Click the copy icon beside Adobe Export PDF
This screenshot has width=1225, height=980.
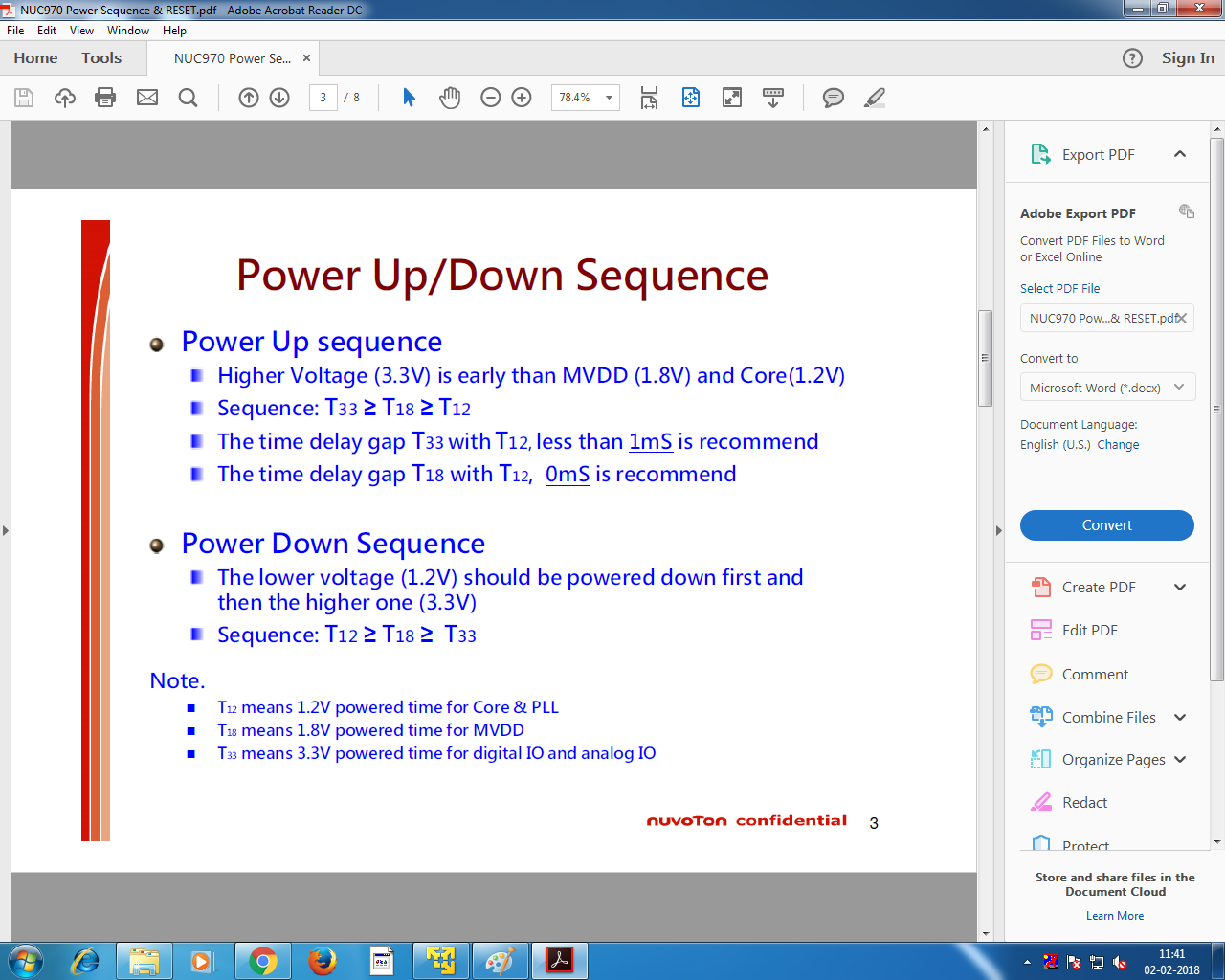(1187, 212)
